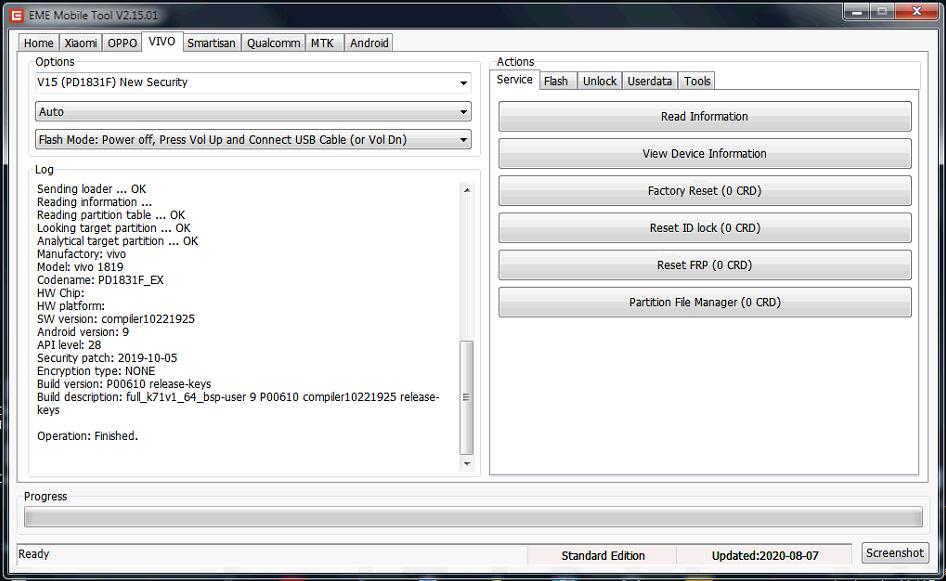The width and height of the screenshot is (946, 581).
Task: Open the Auto selection dropdown
Action: click(253, 112)
